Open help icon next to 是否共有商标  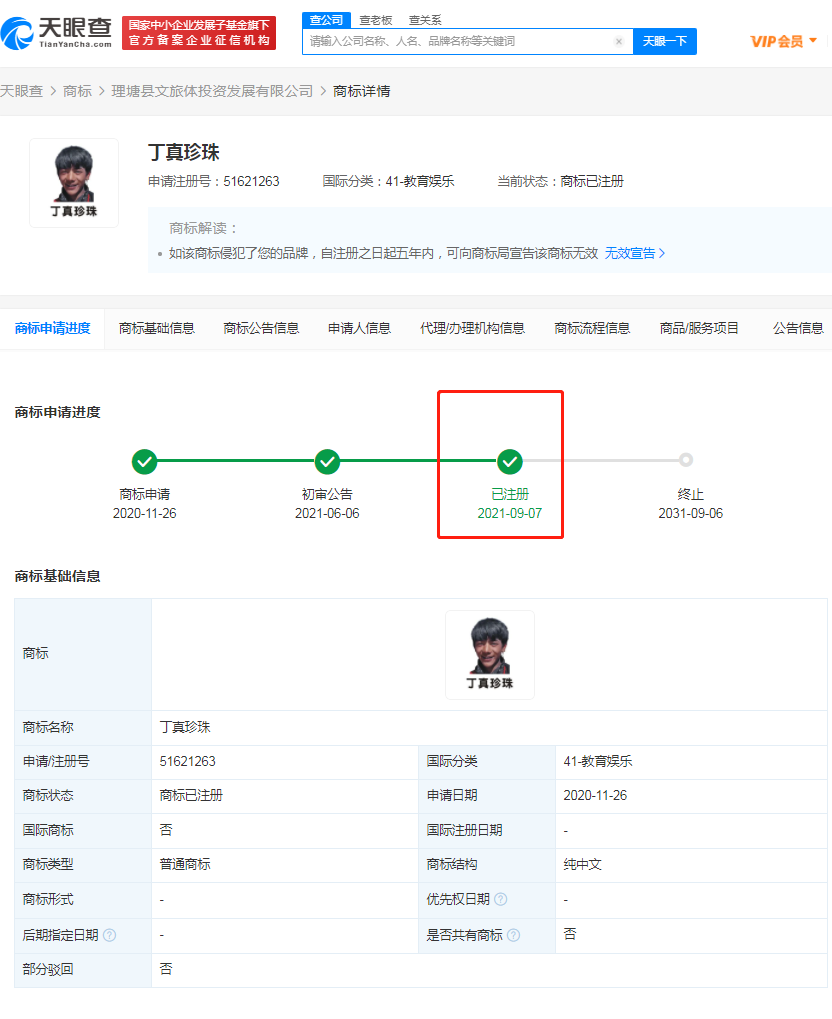[514, 935]
